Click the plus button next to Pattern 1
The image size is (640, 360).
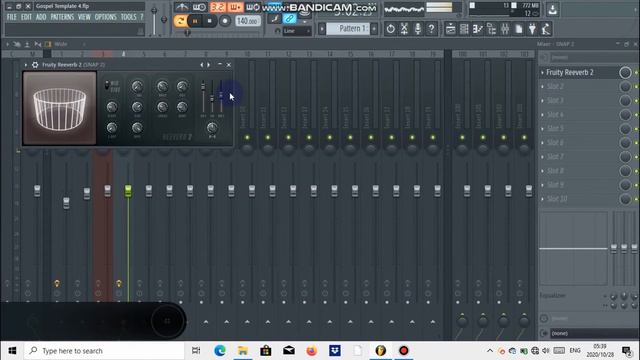pos(374,29)
